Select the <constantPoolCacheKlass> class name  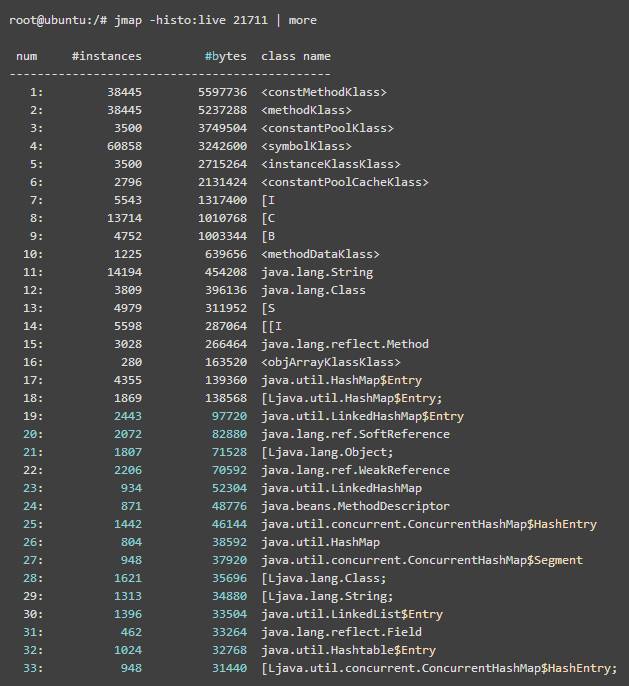tap(345, 182)
